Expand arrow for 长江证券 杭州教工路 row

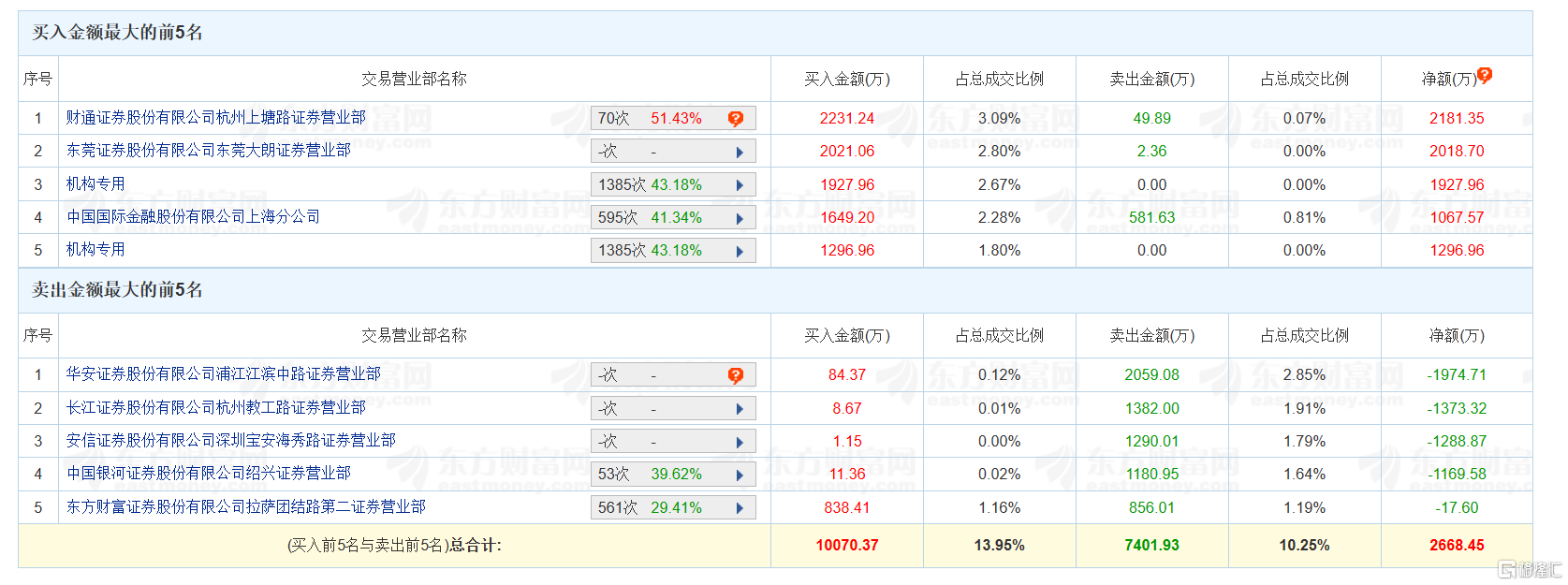(740, 409)
